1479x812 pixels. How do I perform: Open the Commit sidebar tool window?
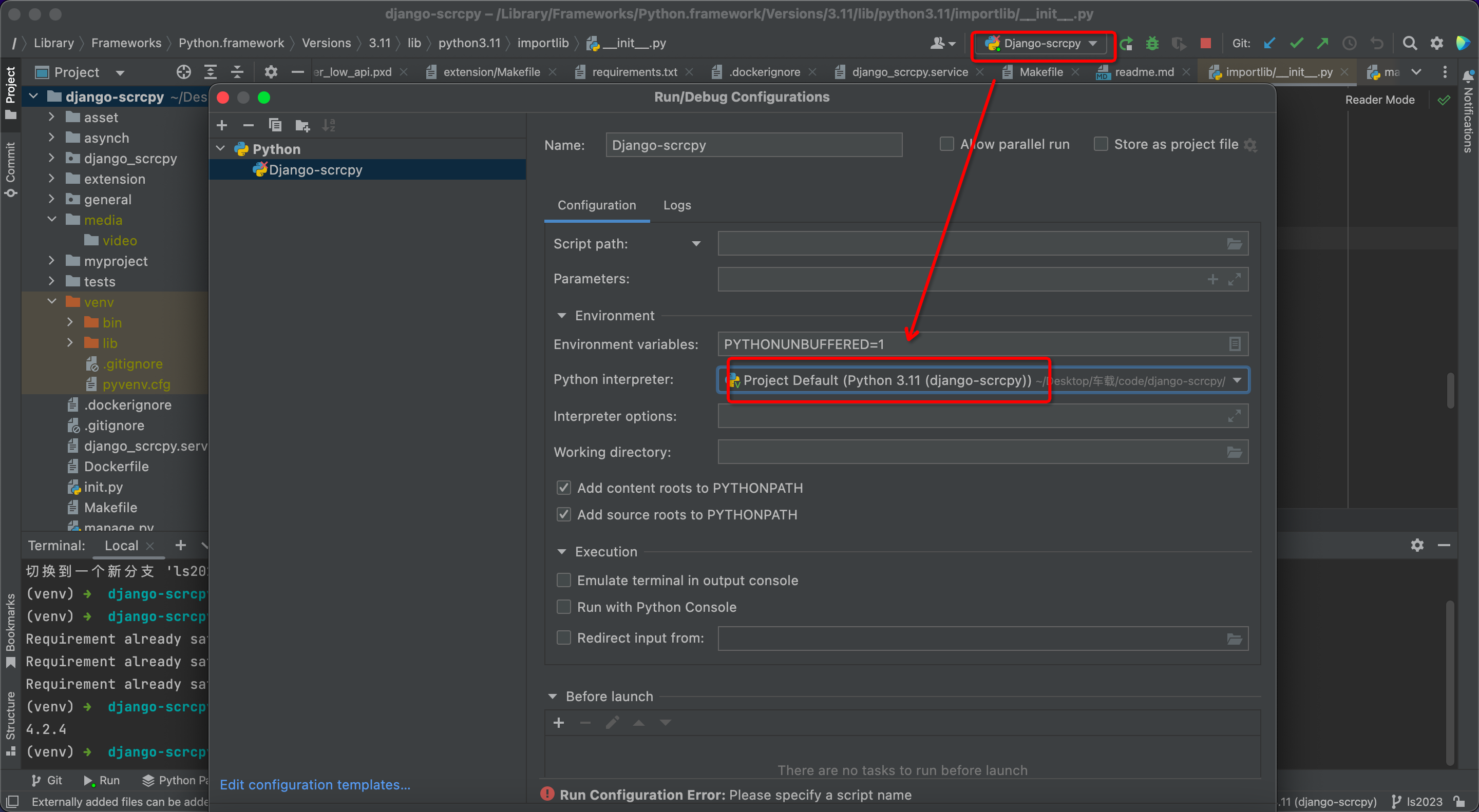tap(10, 170)
